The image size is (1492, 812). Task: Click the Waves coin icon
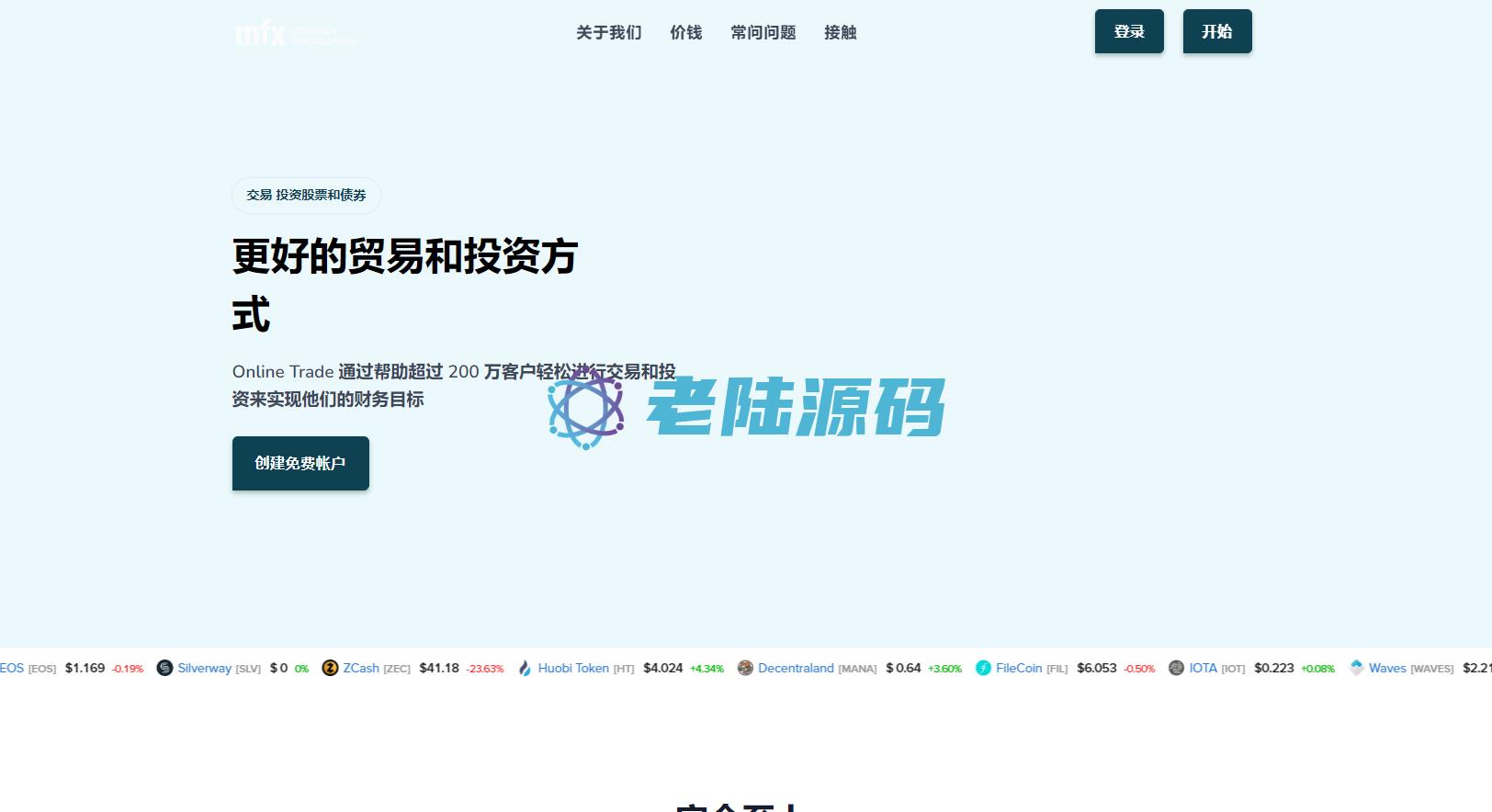(x=1356, y=668)
